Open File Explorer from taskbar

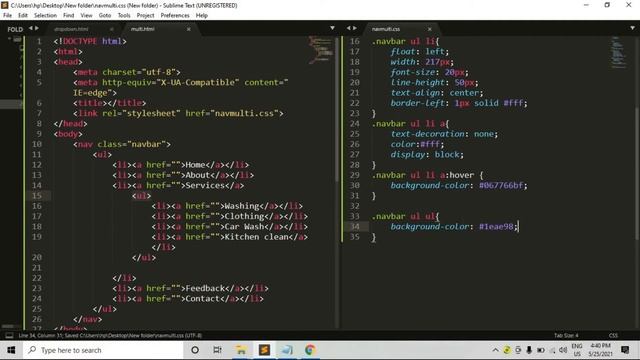(241, 350)
